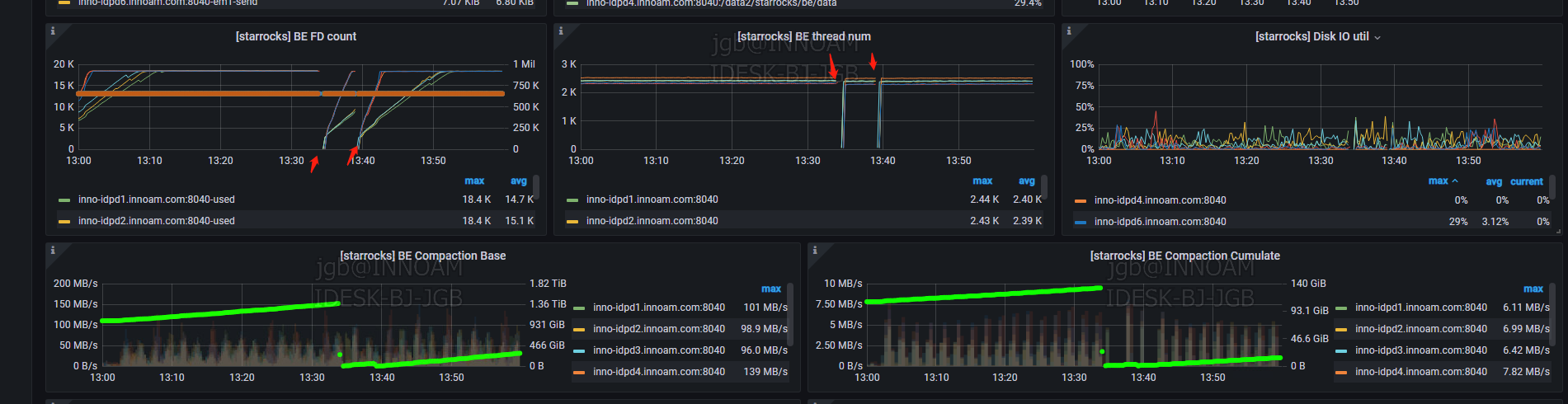
Task: Toggle inno-idpd1 series in Compaction Cumulate legend
Action: [1421, 308]
